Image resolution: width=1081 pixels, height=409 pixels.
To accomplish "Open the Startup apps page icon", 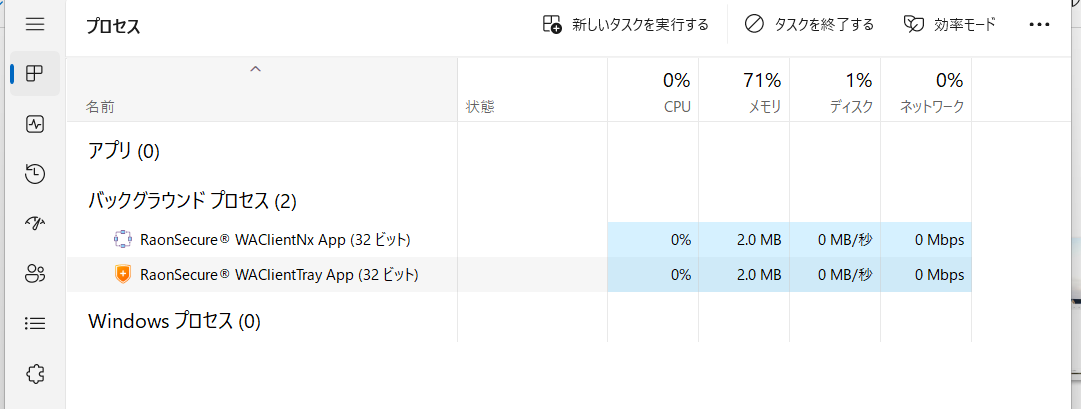I will [x=35, y=223].
